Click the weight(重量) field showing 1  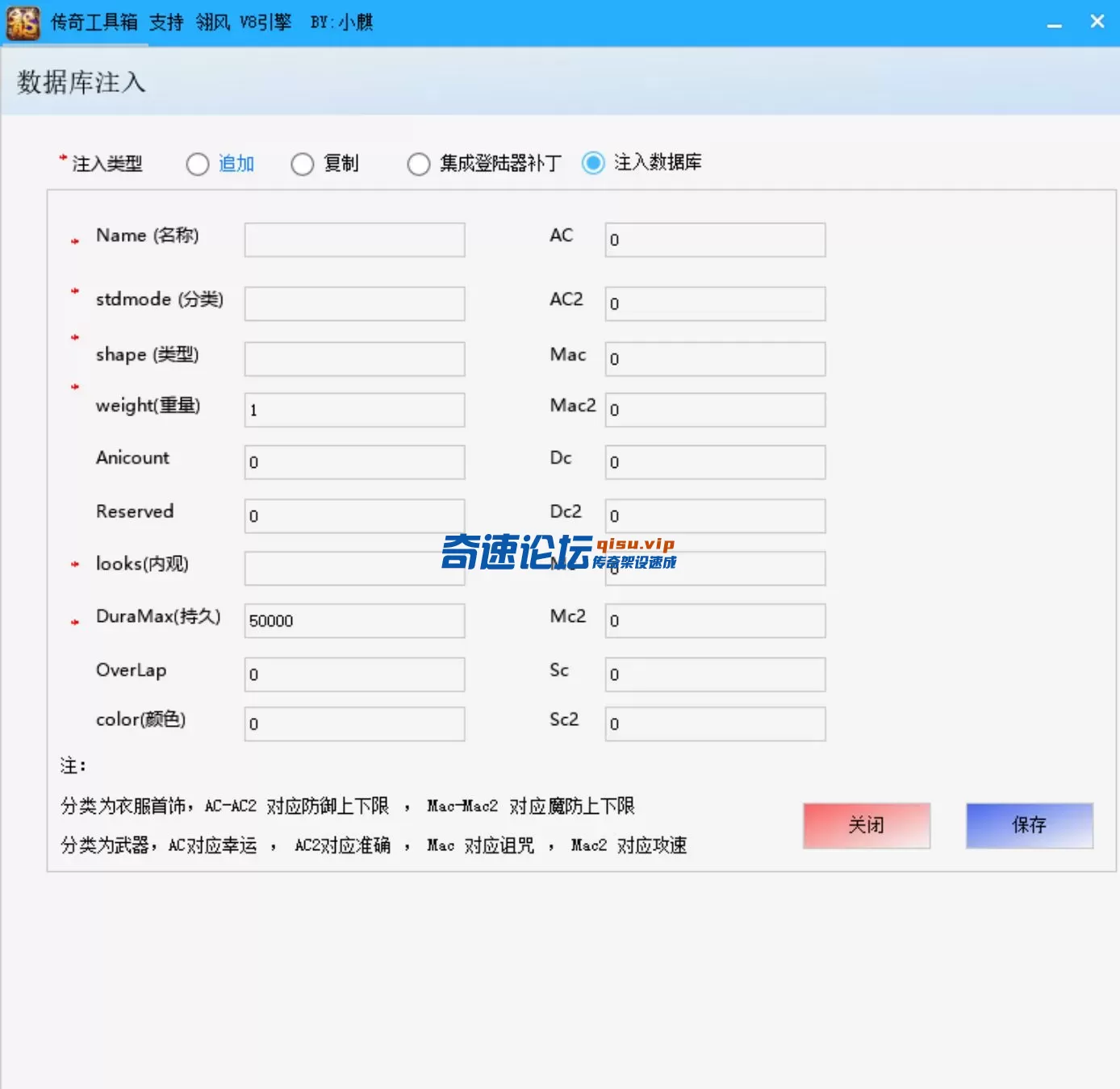354,410
